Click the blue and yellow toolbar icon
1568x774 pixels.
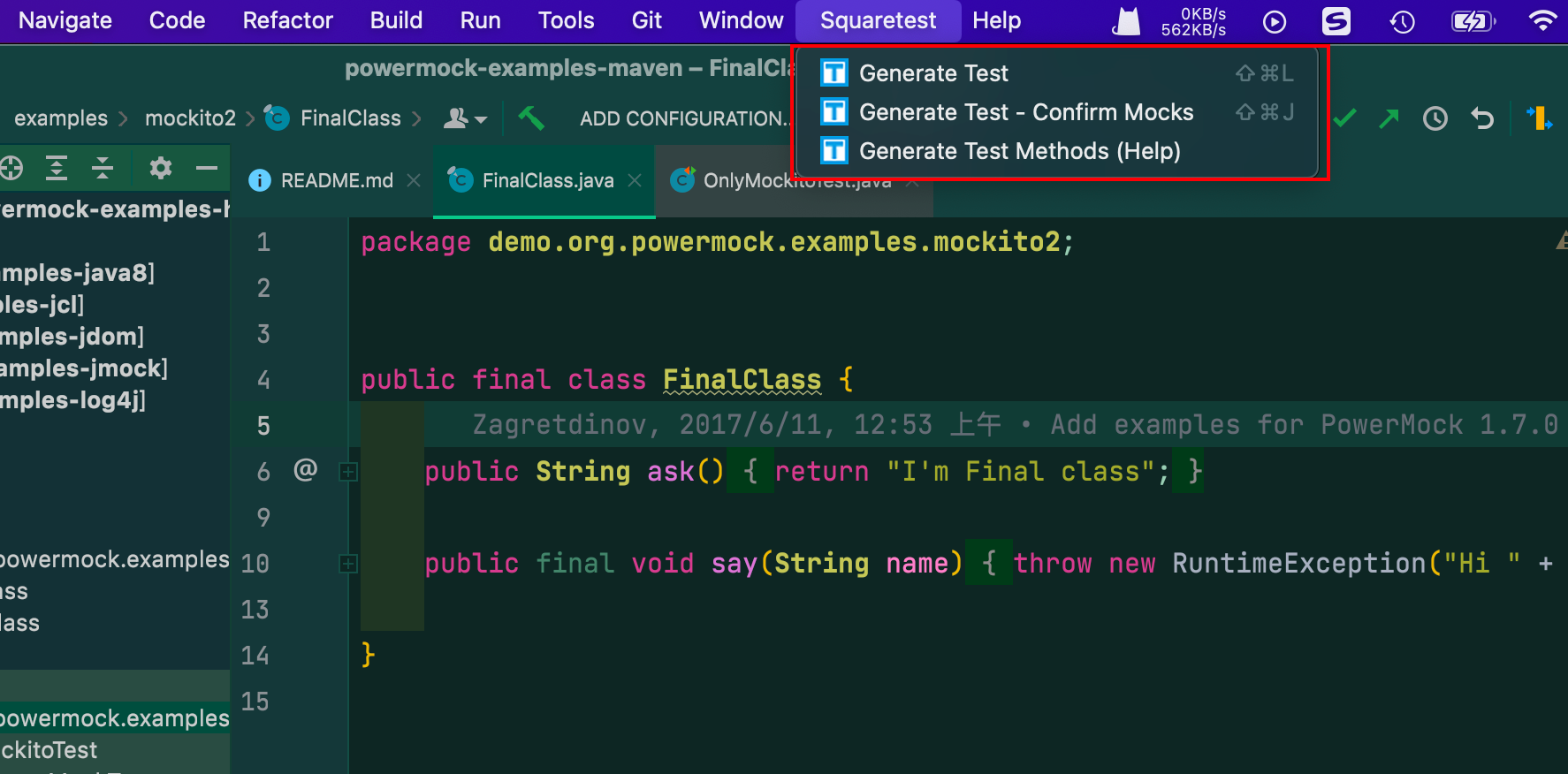point(1539,118)
